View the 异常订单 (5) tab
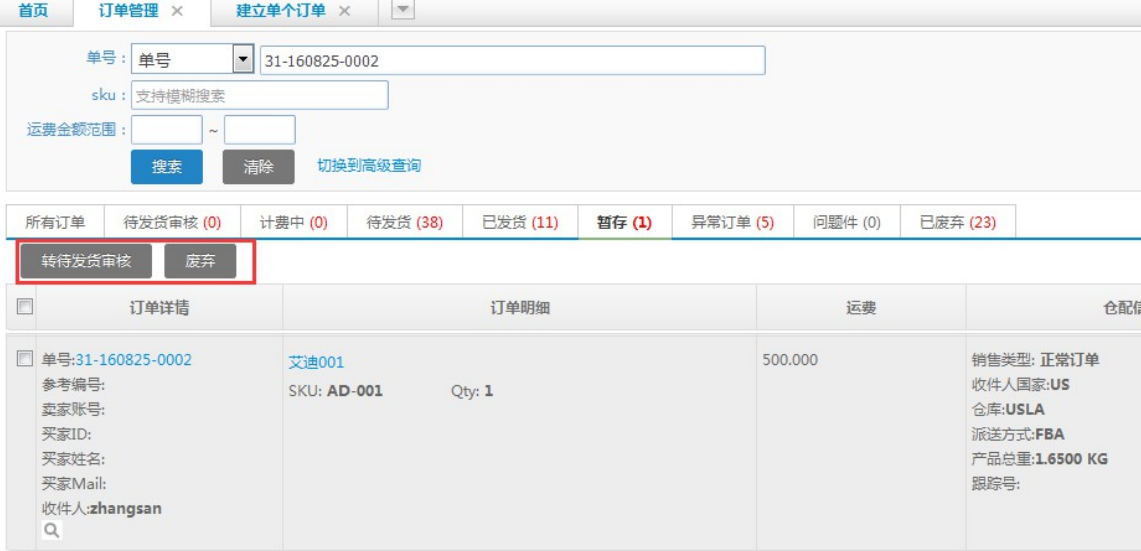 tap(732, 222)
